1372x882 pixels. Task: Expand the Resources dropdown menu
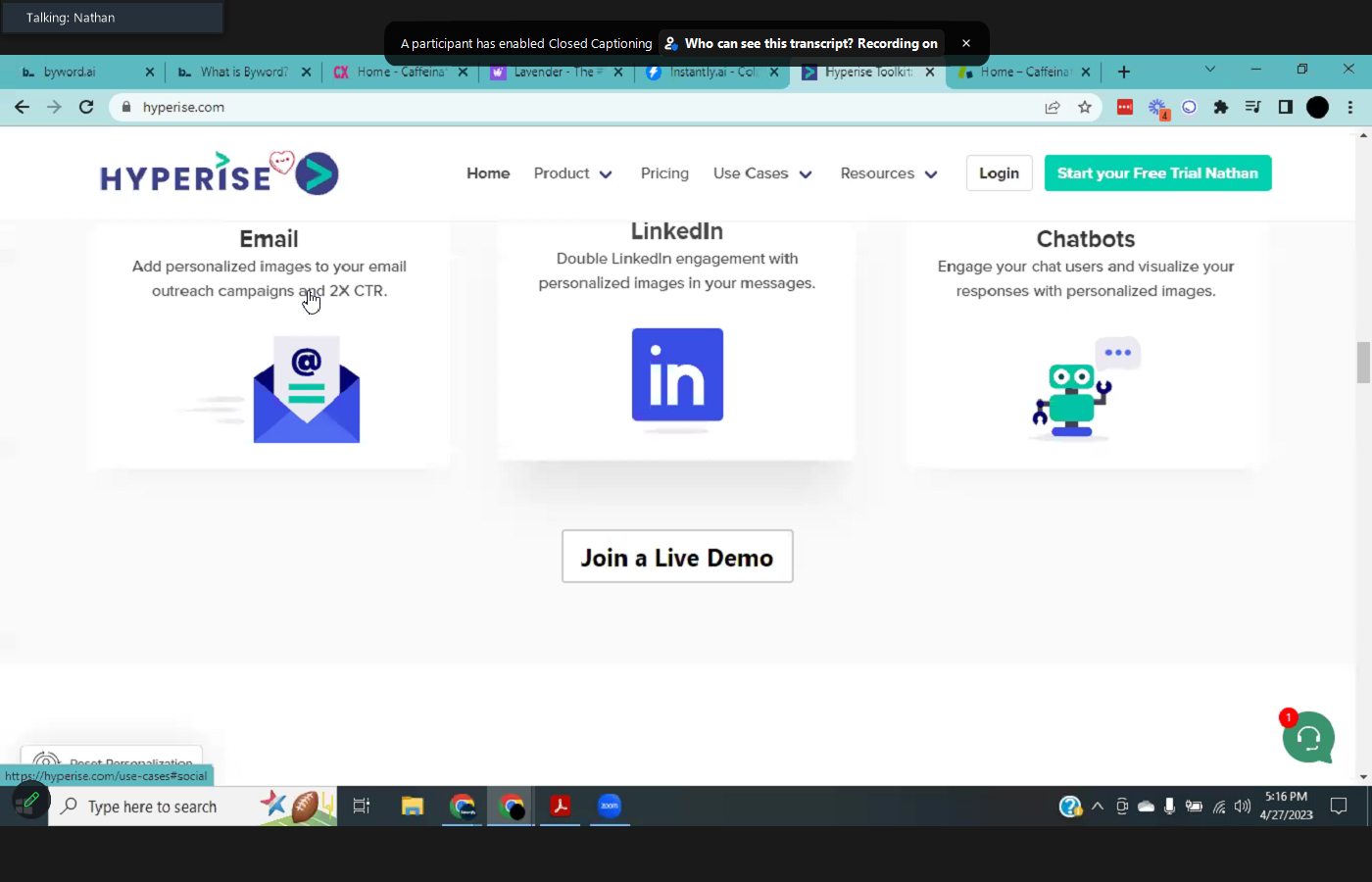(x=888, y=173)
